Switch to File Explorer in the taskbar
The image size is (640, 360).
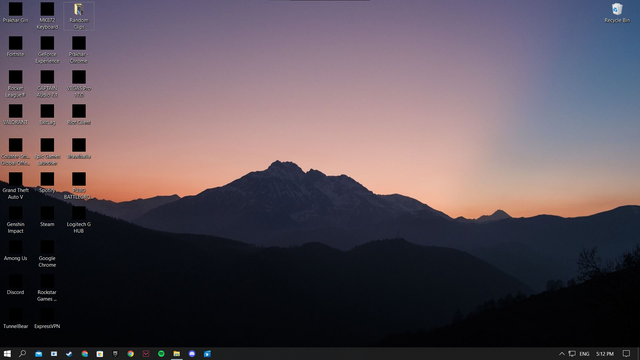point(176,354)
